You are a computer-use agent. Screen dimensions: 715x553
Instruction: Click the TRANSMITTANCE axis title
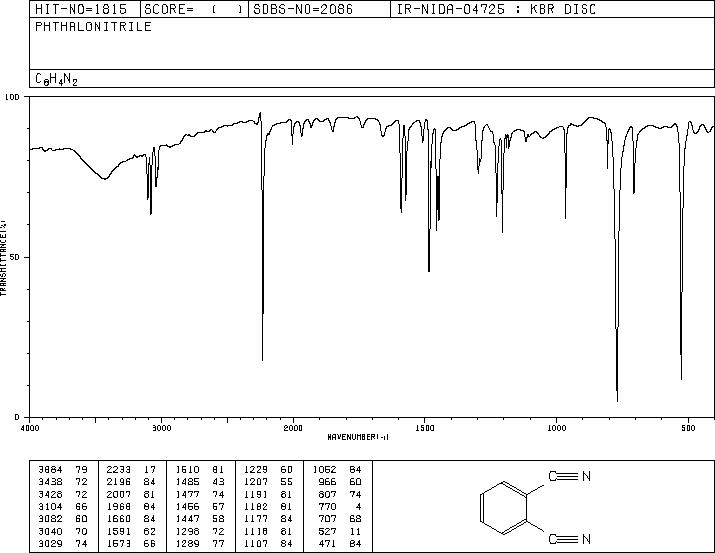tap(3, 258)
